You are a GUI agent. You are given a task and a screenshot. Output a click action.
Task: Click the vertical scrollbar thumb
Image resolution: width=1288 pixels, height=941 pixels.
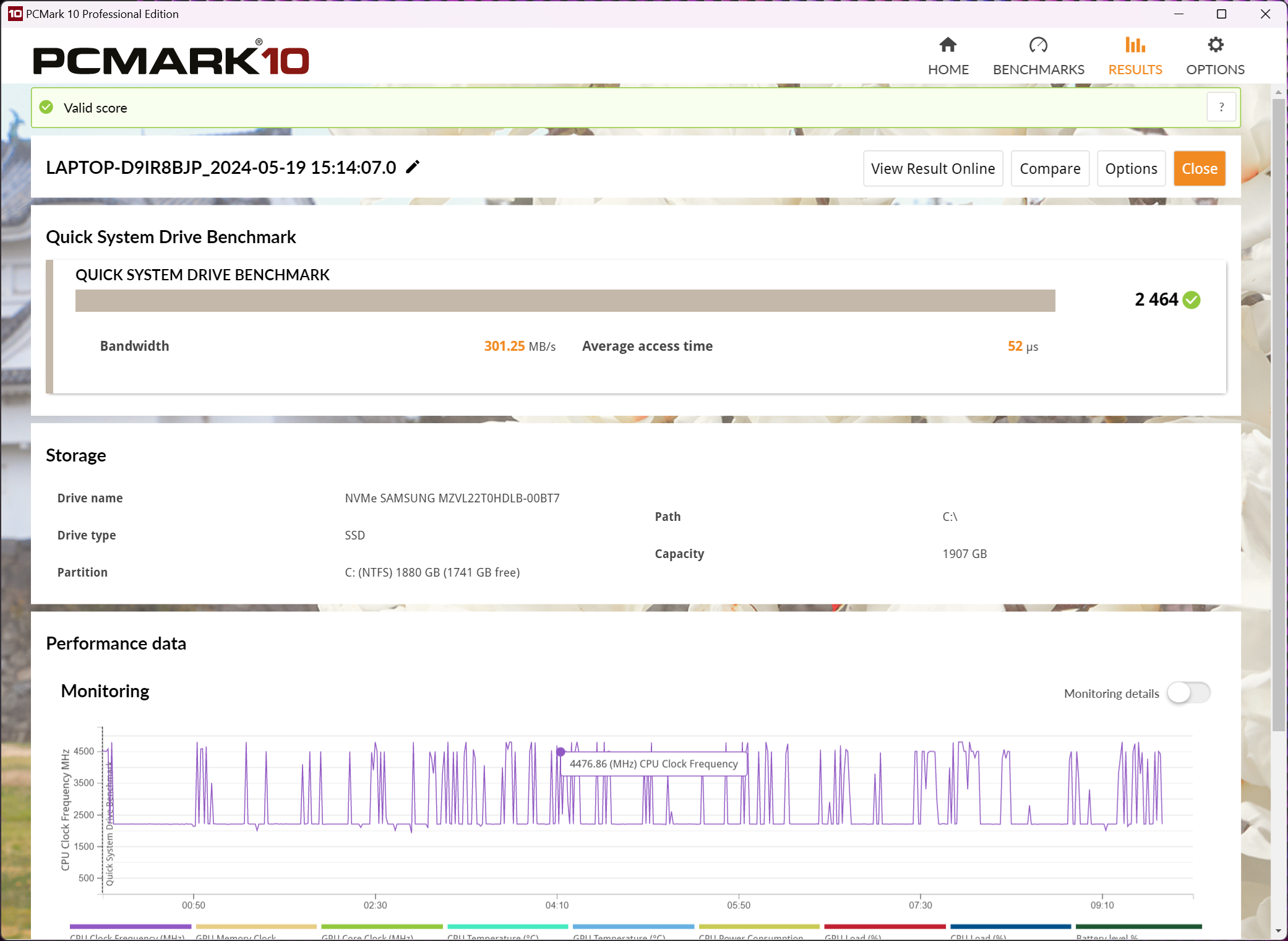point(1278,415)
